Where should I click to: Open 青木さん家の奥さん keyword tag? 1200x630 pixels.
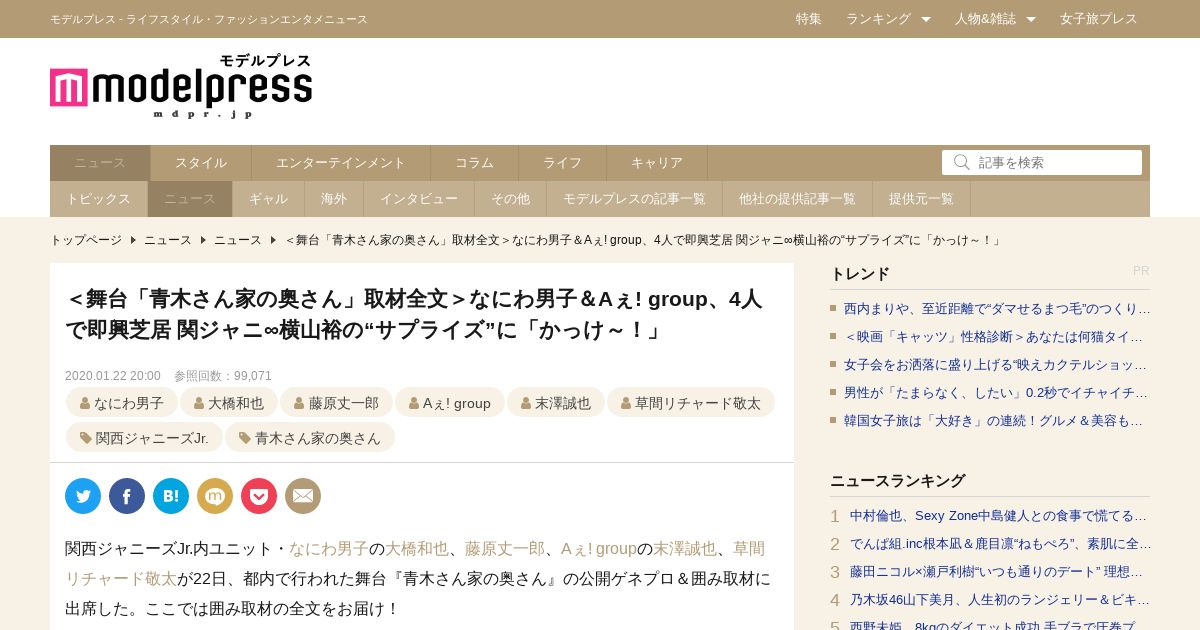[x=310, y=438]
